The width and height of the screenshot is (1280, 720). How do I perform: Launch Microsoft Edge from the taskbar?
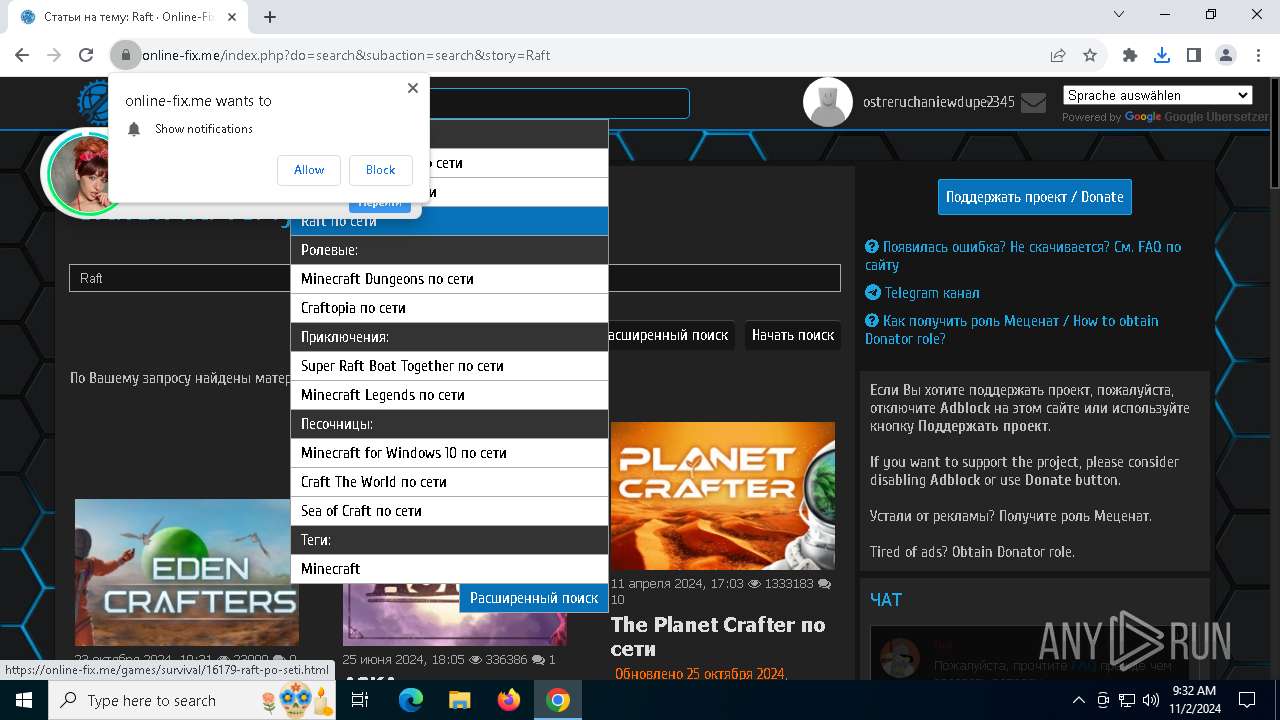pos(411,700)
